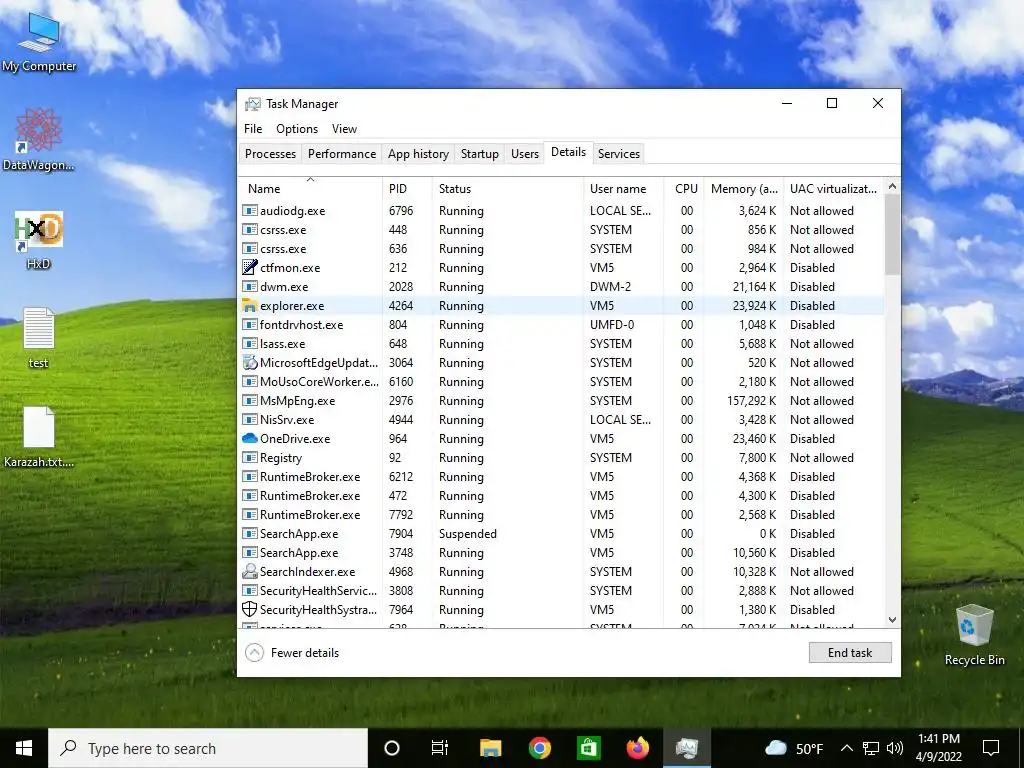Image resolution: width=1024 pixels, height=768 pixels.
Task: Open the Windows Start menu
Action: tap(24, 748)
